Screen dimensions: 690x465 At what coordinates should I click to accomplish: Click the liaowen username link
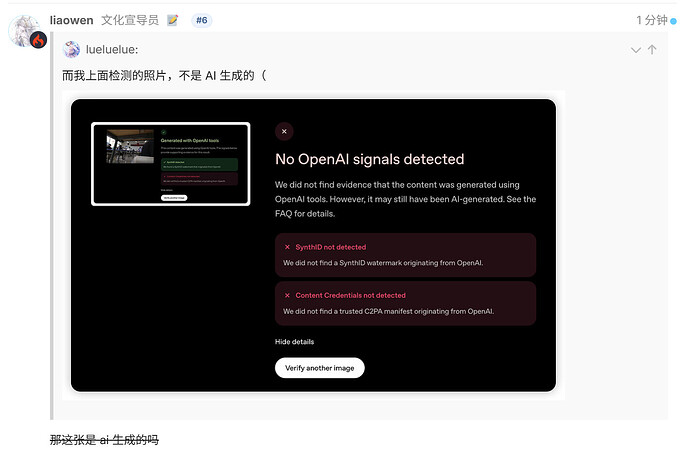click(71, 20)
